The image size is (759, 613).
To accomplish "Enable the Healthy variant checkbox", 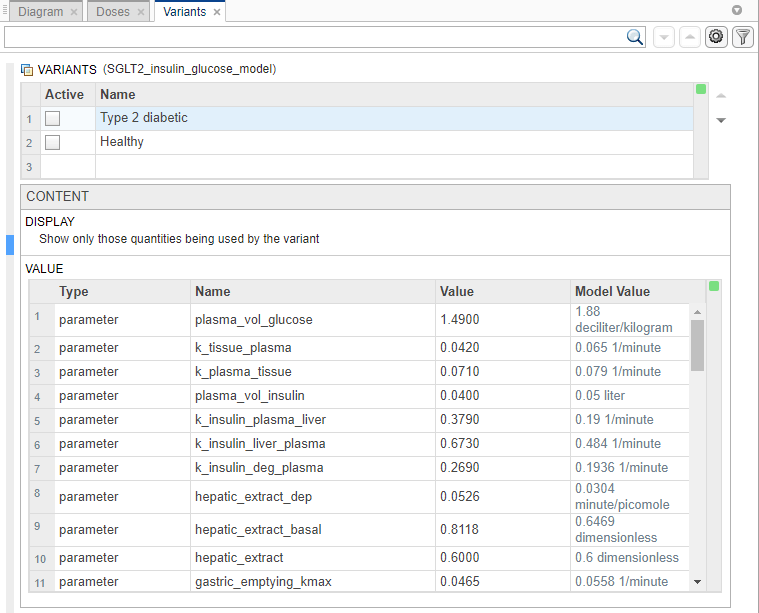I will tap(52, 142).
